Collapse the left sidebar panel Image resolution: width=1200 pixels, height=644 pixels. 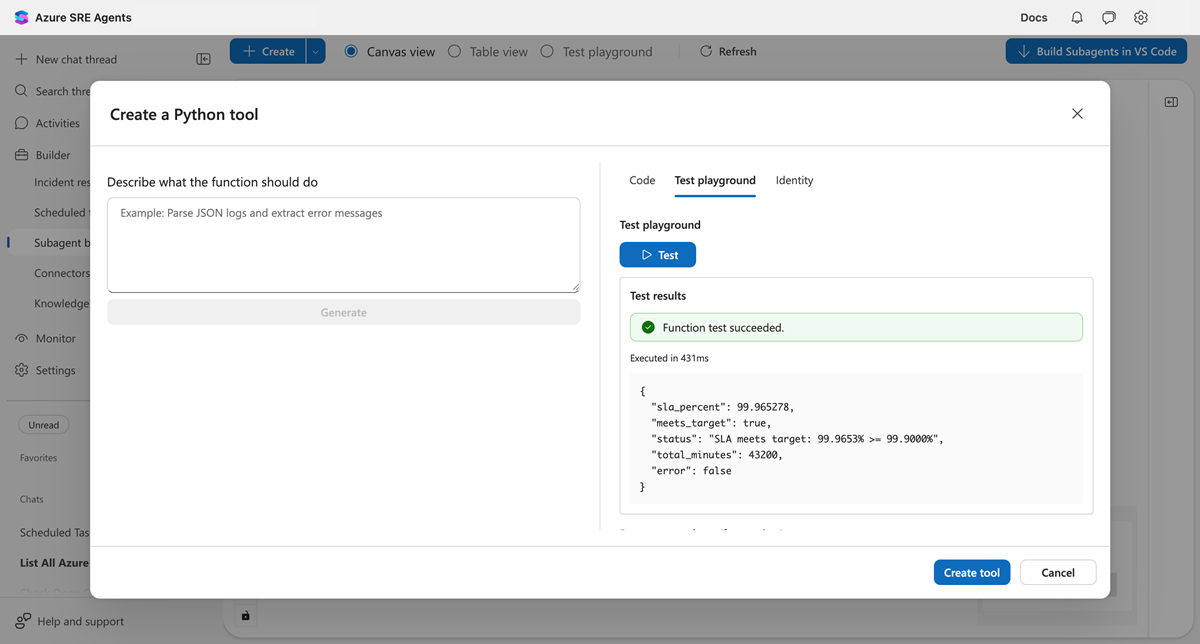pyautogui.click(x=203, y=59)
